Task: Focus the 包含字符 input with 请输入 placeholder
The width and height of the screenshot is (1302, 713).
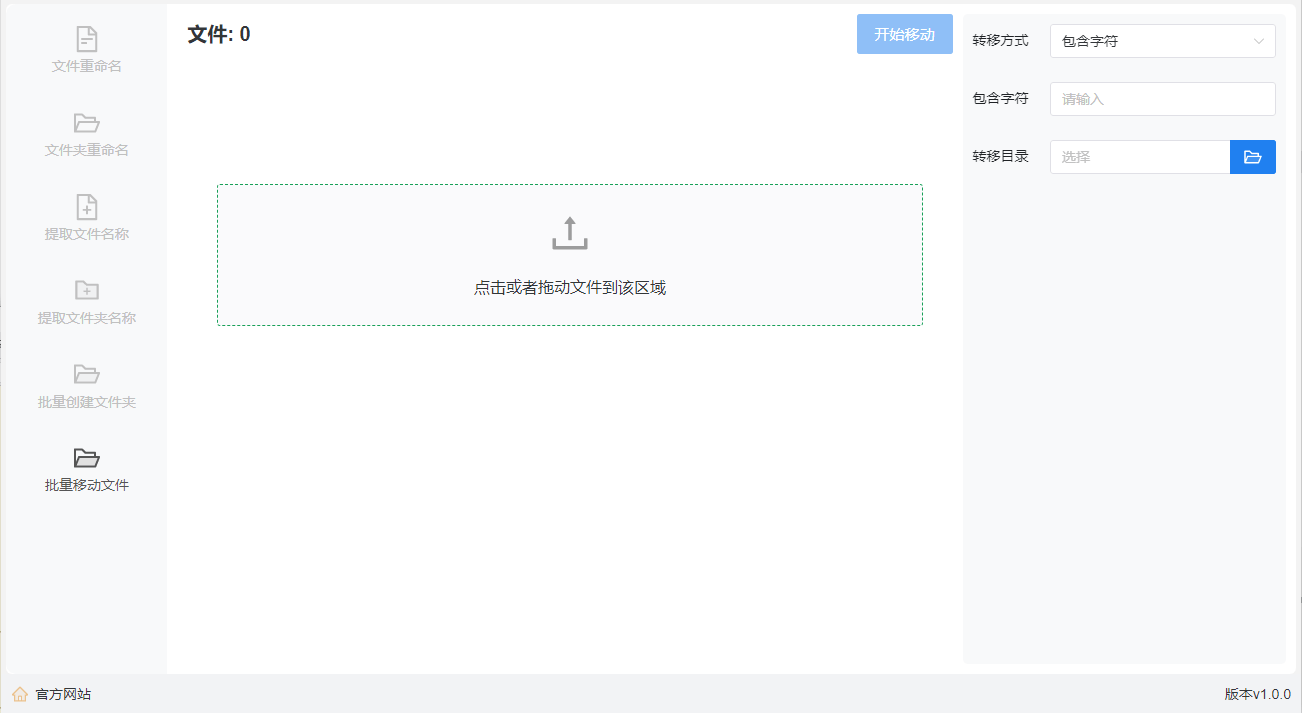Action: click(1162, 99)
